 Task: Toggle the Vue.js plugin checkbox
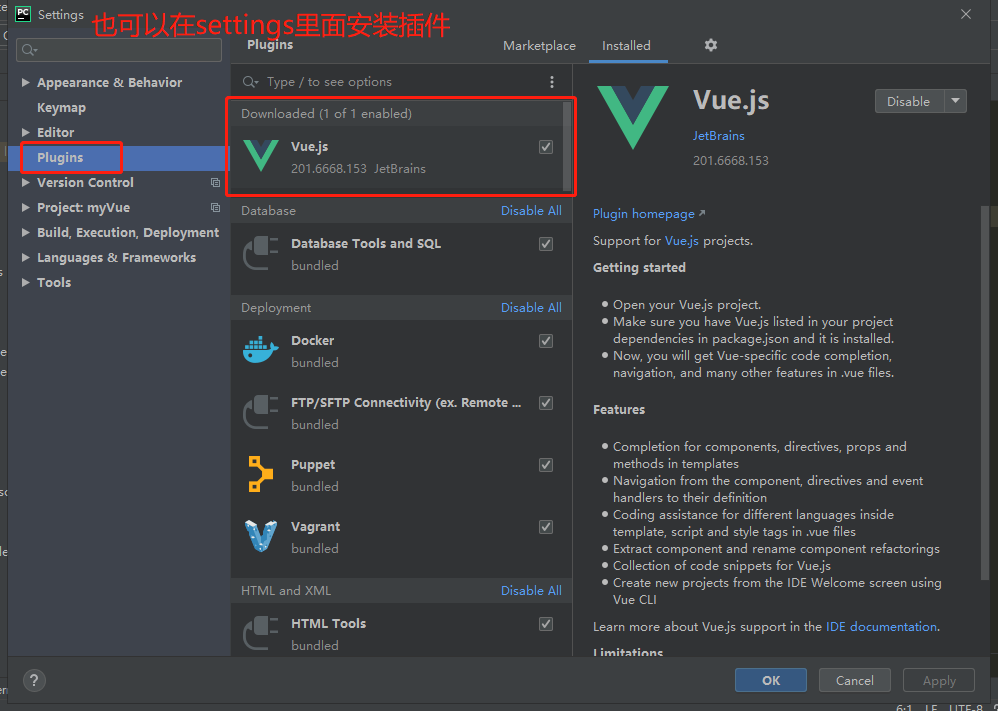click(x=546, y=147)
